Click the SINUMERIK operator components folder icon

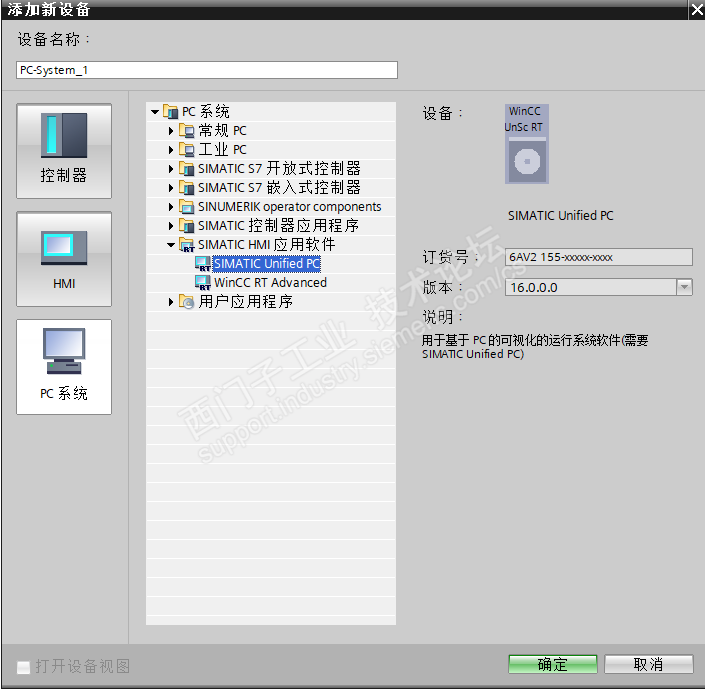[187, 206]
